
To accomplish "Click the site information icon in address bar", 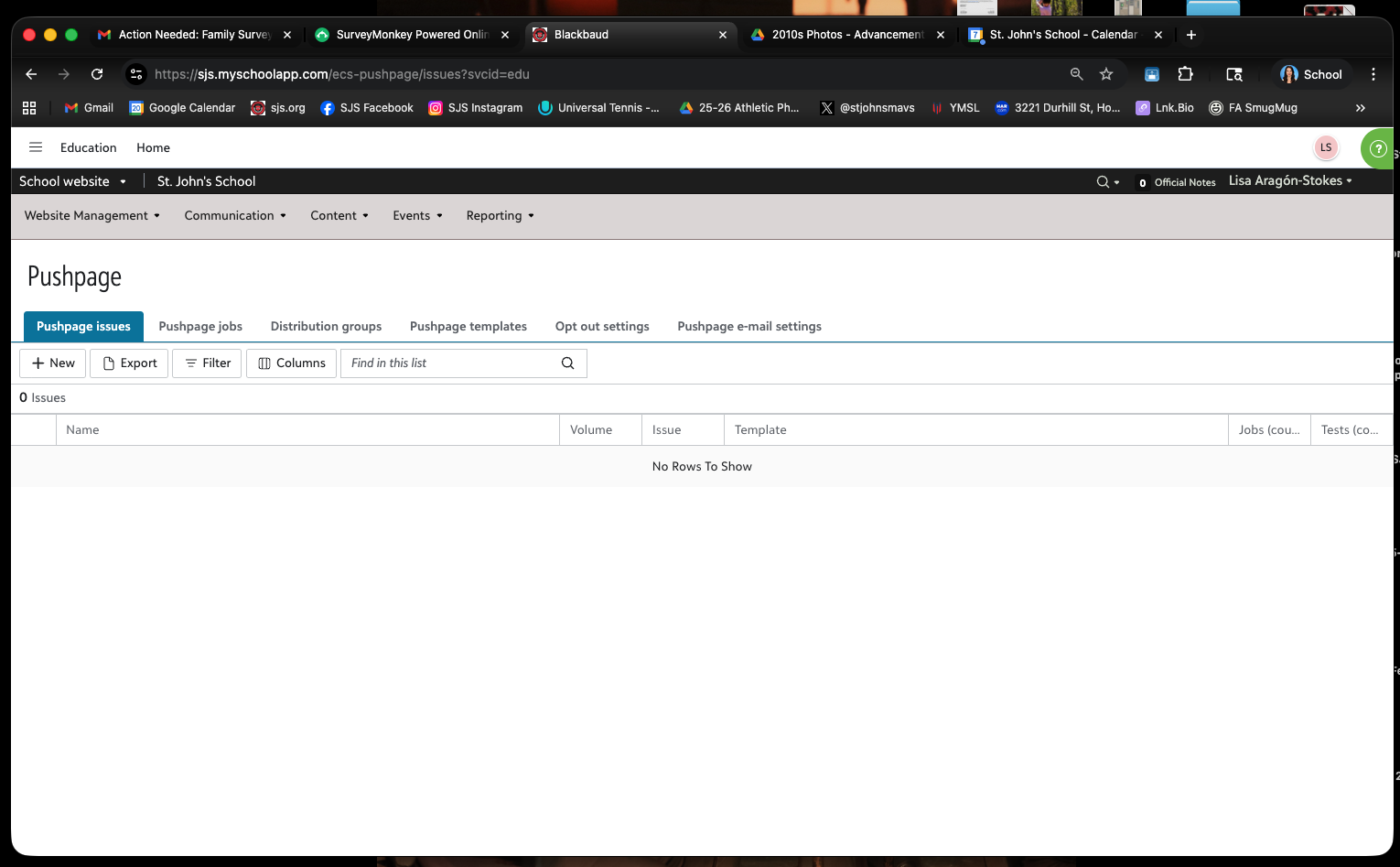I will point(136,74).
